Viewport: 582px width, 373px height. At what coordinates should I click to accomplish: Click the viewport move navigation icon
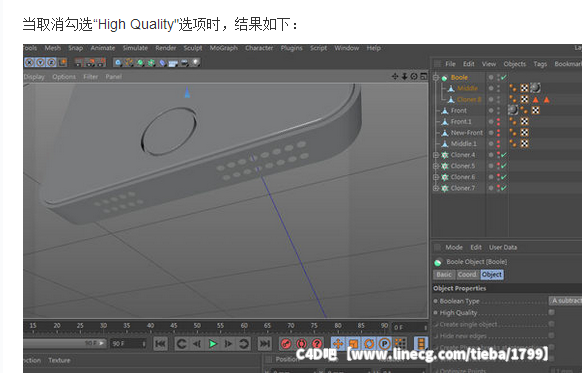395,76
